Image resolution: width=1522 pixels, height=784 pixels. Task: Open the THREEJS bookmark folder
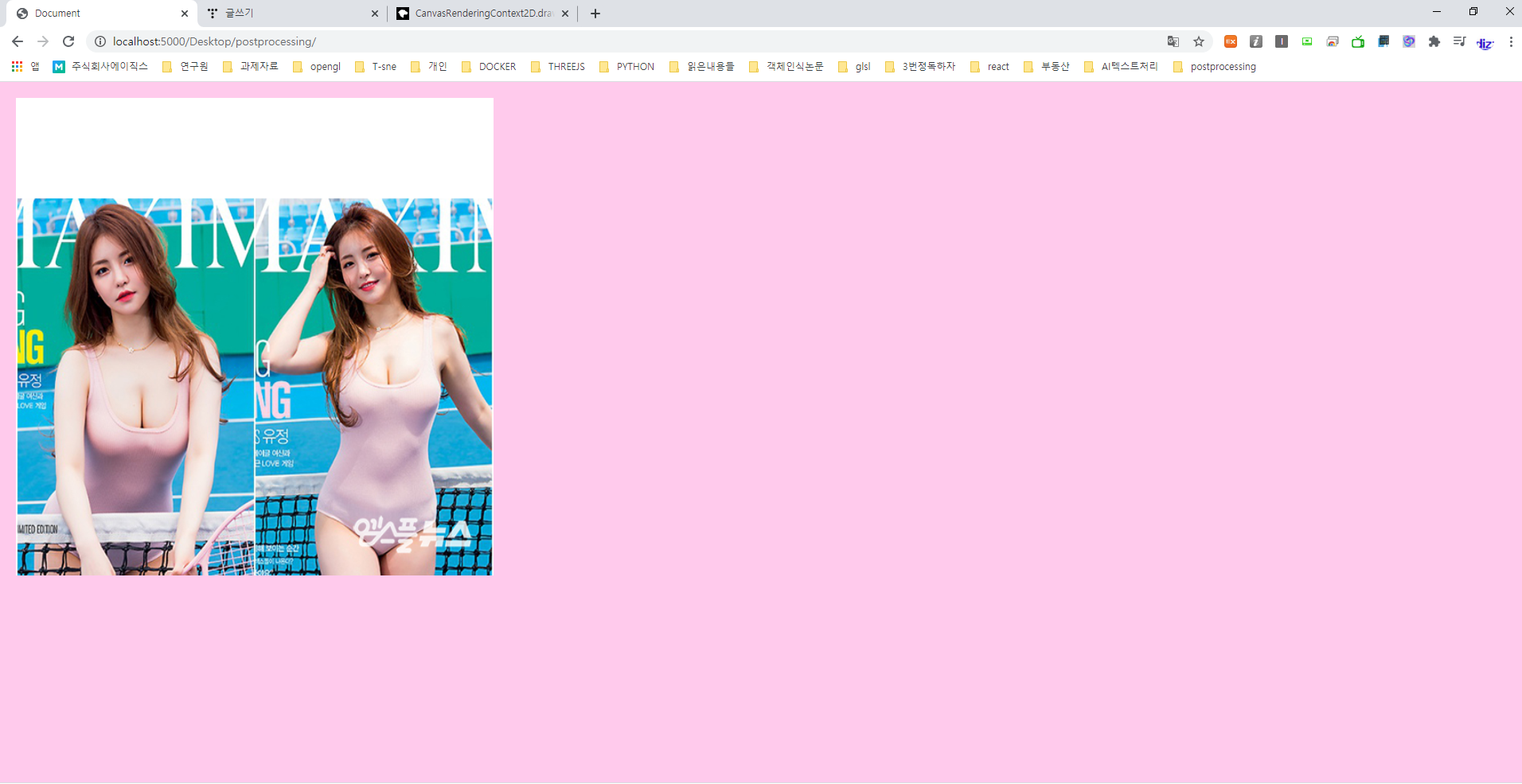tap(558, 67)
